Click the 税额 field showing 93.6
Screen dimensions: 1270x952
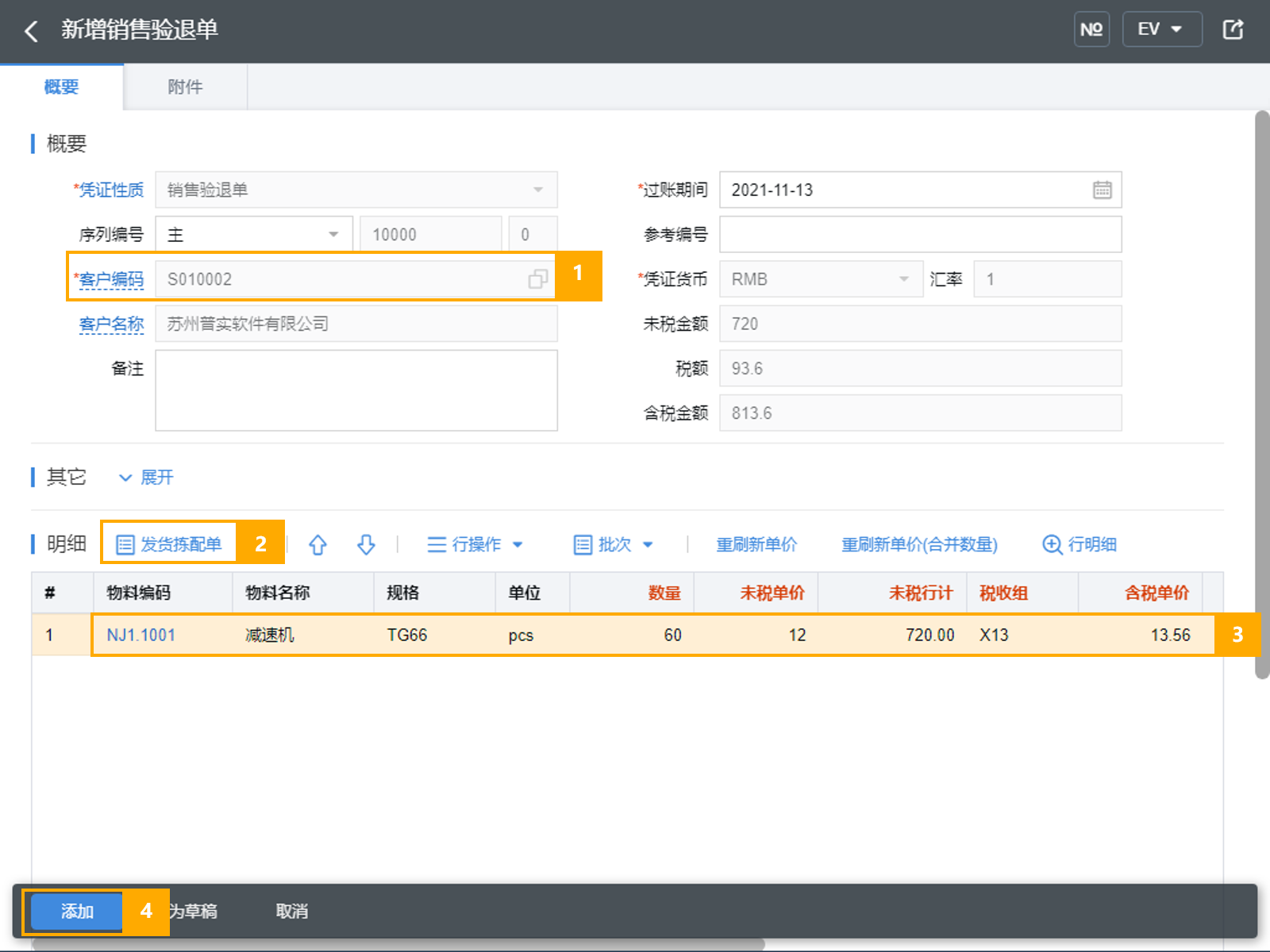(x=920, y=368)
